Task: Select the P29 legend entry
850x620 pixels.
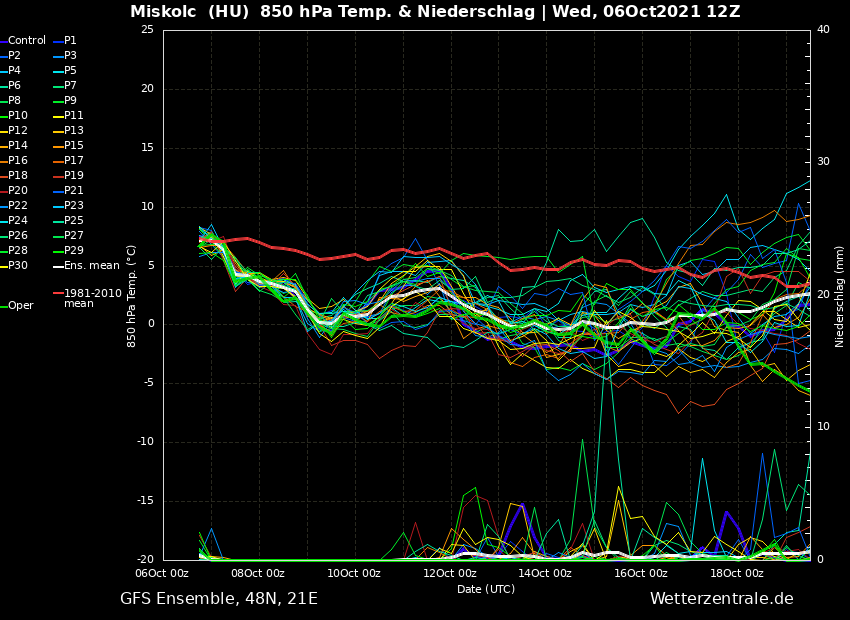Action: pos(74,251)
